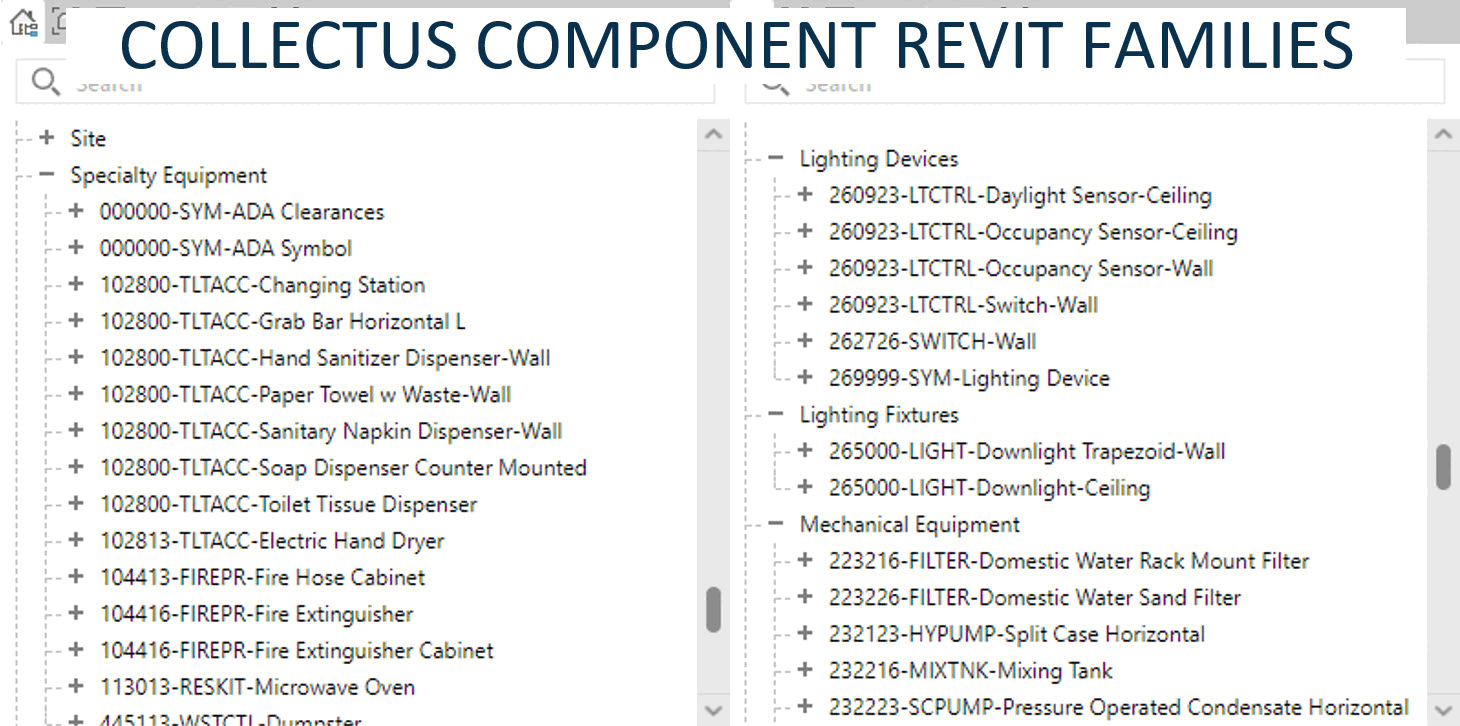Expand 262726-SWITCH-Wall family
The image size is (1460, 726).
pyautogui.click(x=805, y=341)
